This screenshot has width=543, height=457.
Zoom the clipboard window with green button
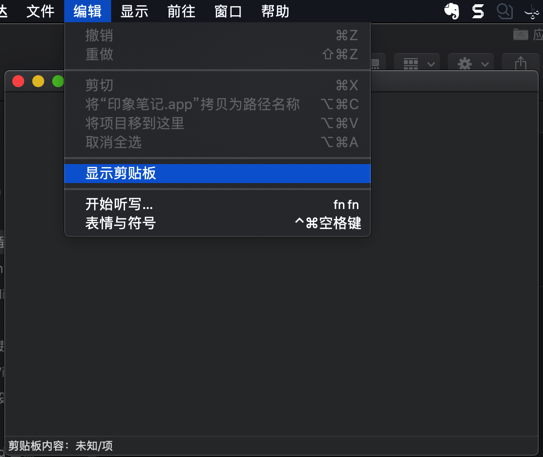coord(58,81)
